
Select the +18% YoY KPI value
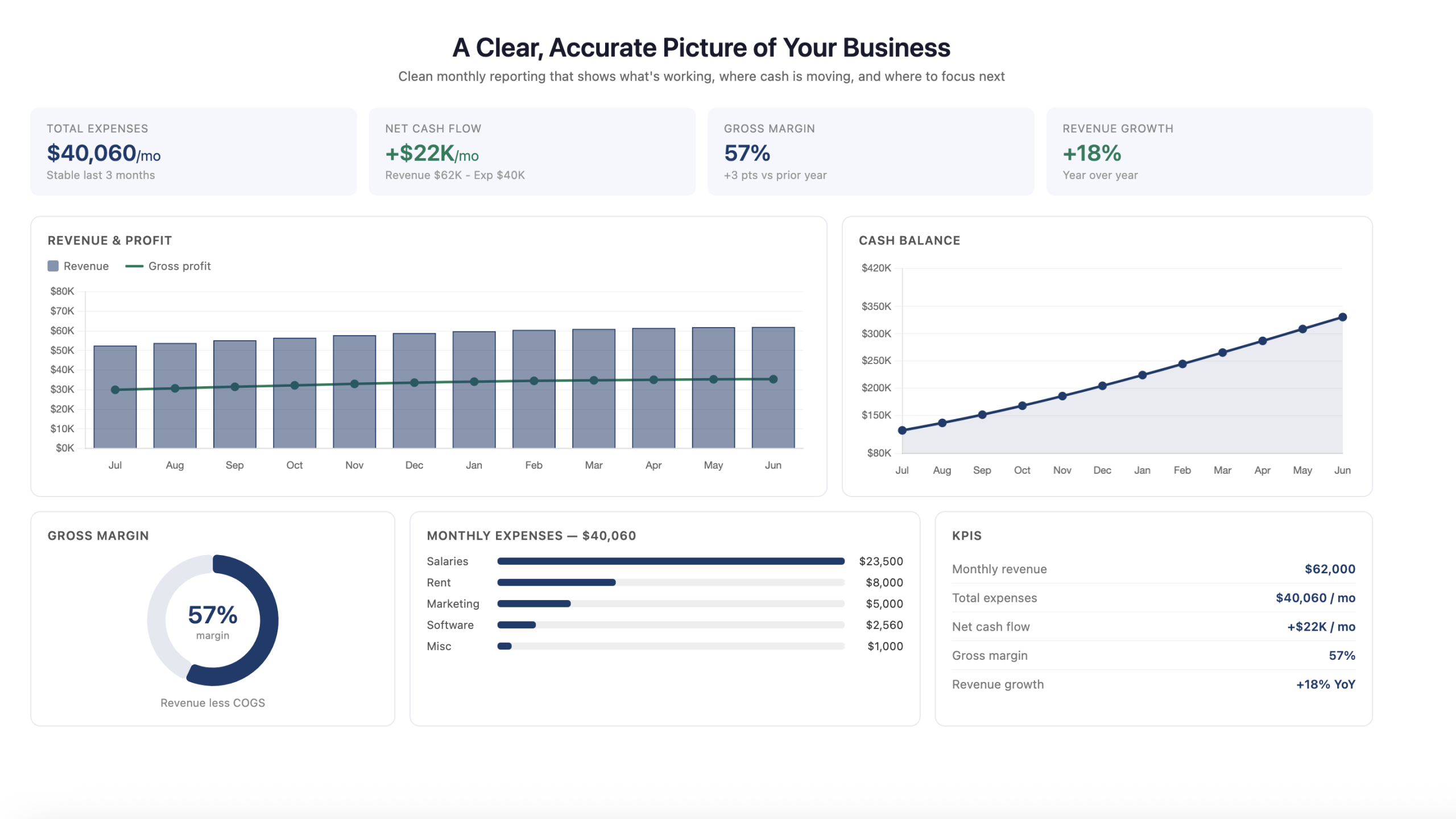(1325, 685)
